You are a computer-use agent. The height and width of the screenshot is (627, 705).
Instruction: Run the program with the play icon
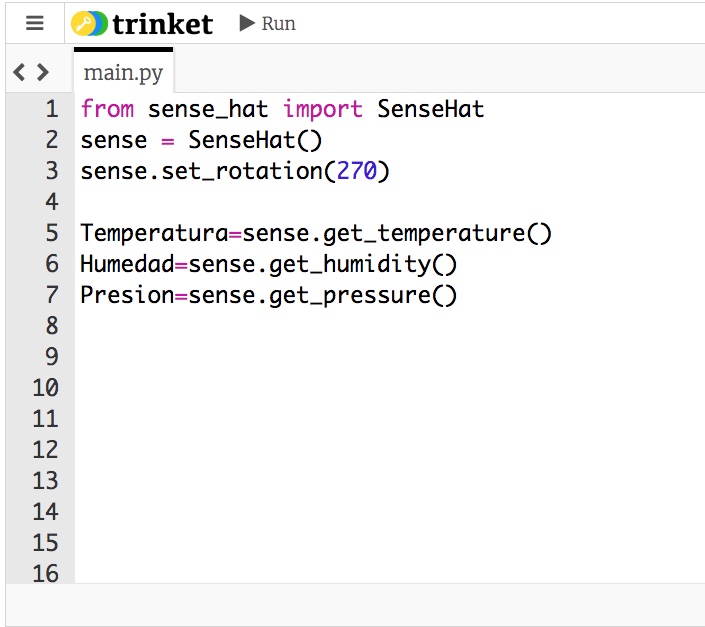click(x=248, y=23)
